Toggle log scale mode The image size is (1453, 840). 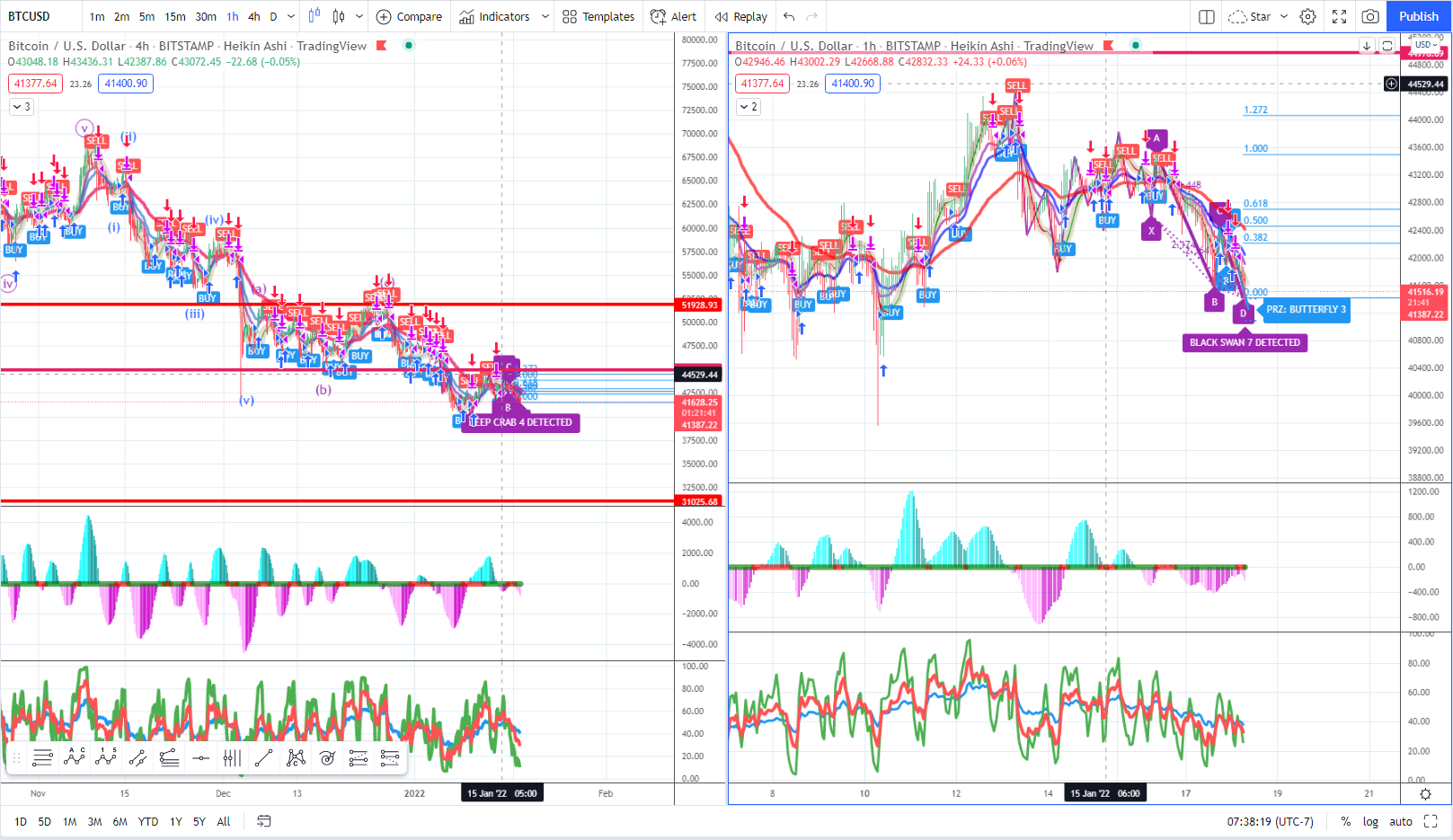pos(1370,821)
